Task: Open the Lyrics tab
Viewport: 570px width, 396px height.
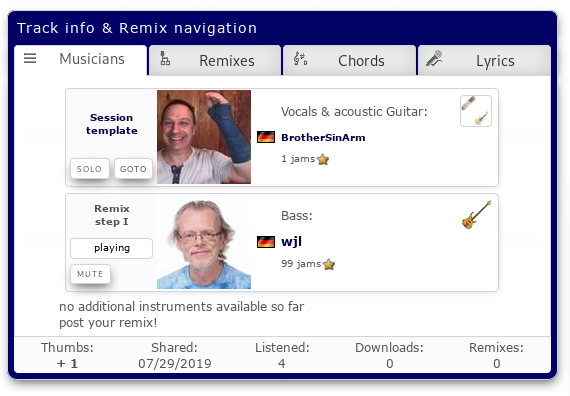Action: [x=484, y=60]
